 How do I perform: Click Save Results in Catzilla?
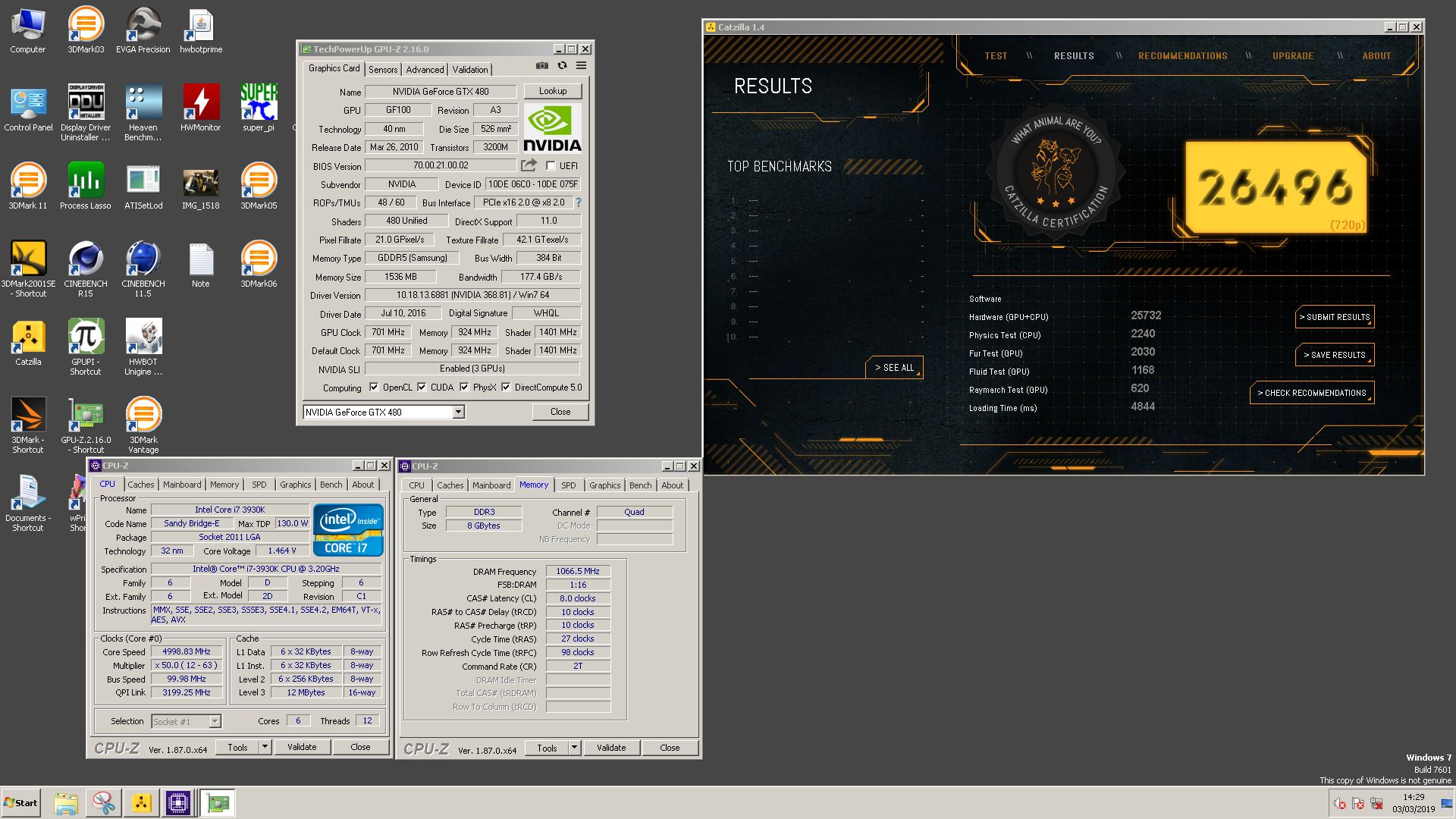[1335, 355]
